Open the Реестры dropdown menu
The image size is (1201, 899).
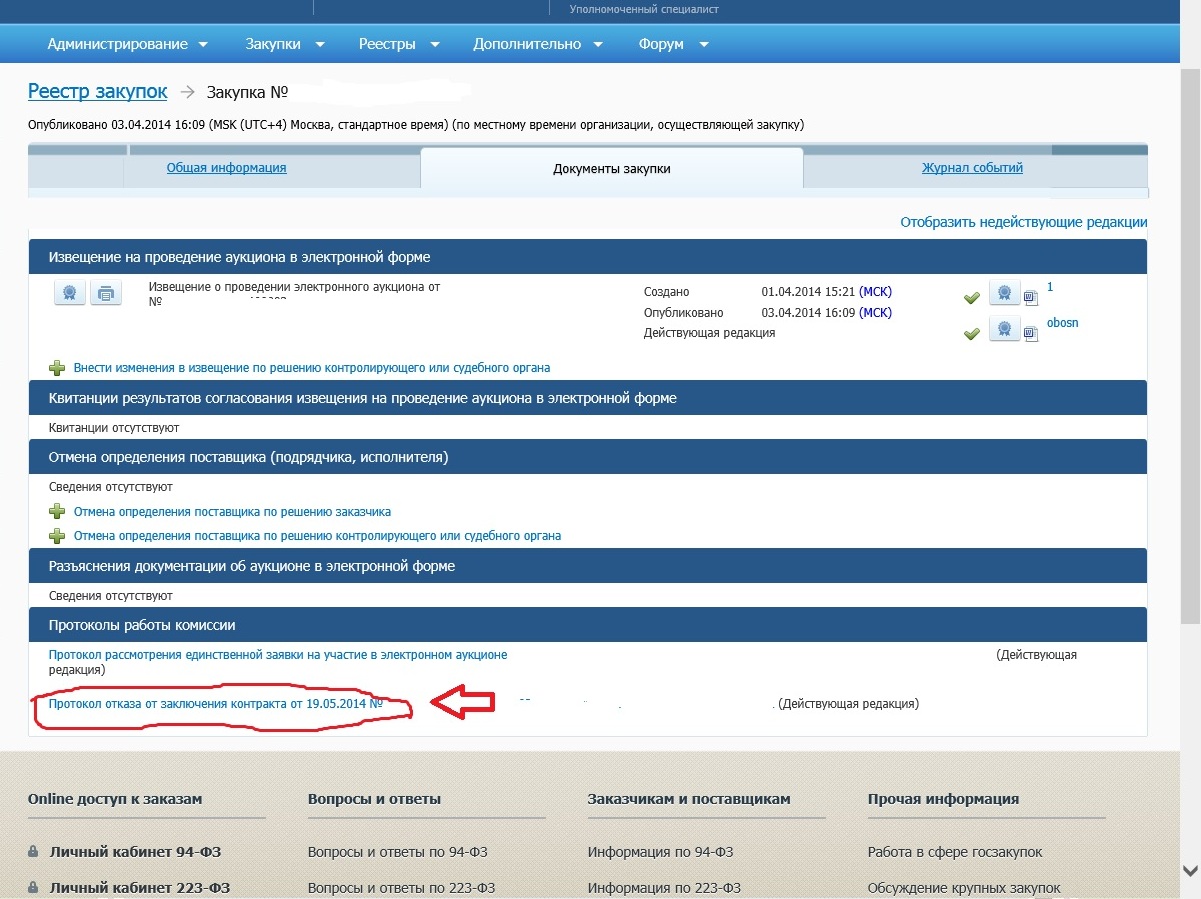tap(400, 44)
